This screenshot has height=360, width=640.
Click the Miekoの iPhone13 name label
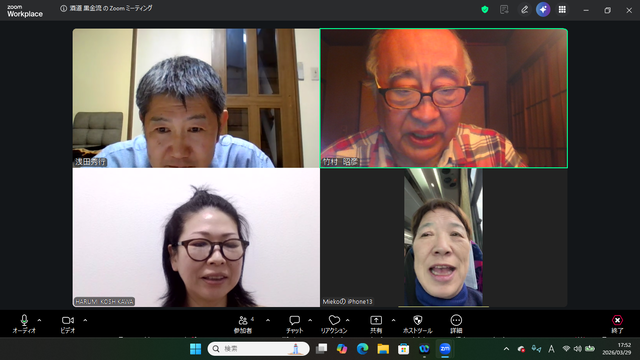pyautogui.click(x=347, y=302)
